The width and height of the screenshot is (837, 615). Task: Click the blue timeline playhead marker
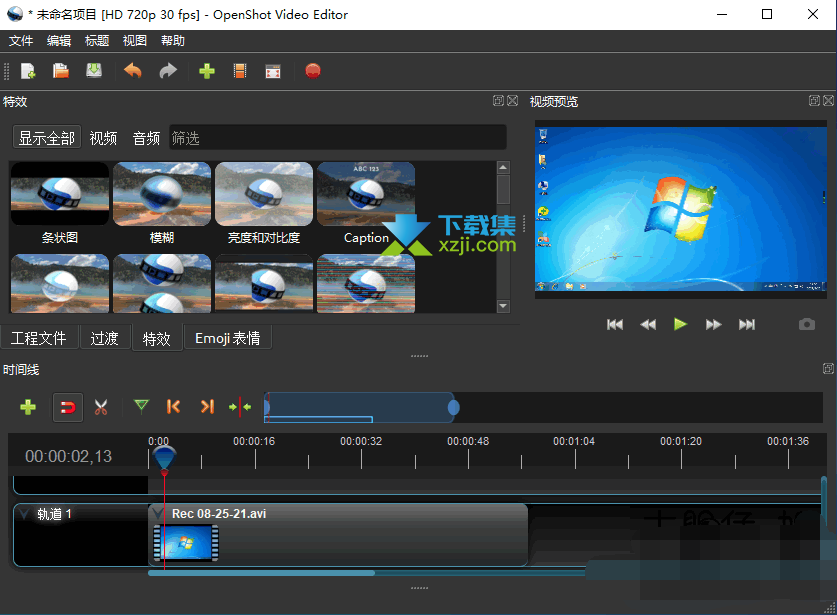(x=164, y=459)
